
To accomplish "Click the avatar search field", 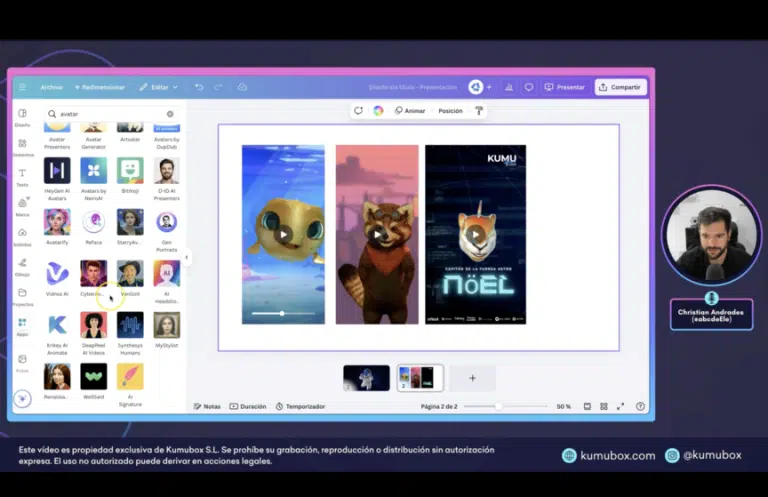I will (x=111, y=114).
